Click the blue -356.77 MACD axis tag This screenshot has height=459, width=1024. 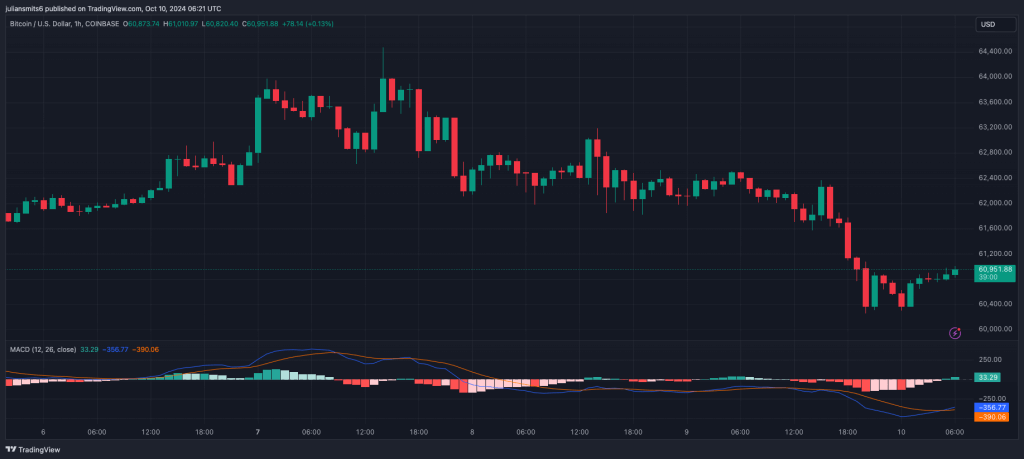[994, 407]
